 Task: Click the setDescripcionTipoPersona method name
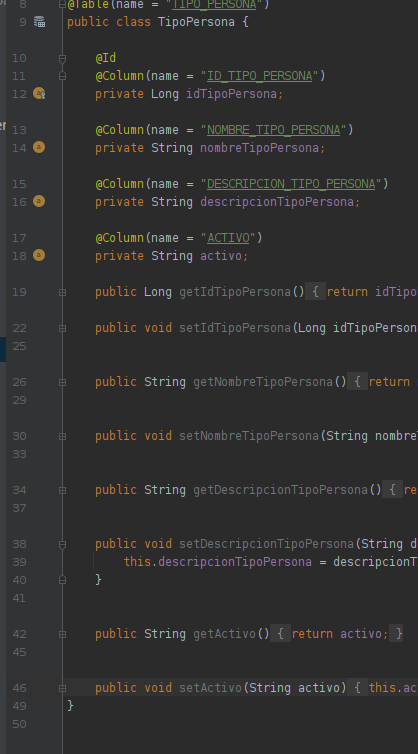[266, 544]
